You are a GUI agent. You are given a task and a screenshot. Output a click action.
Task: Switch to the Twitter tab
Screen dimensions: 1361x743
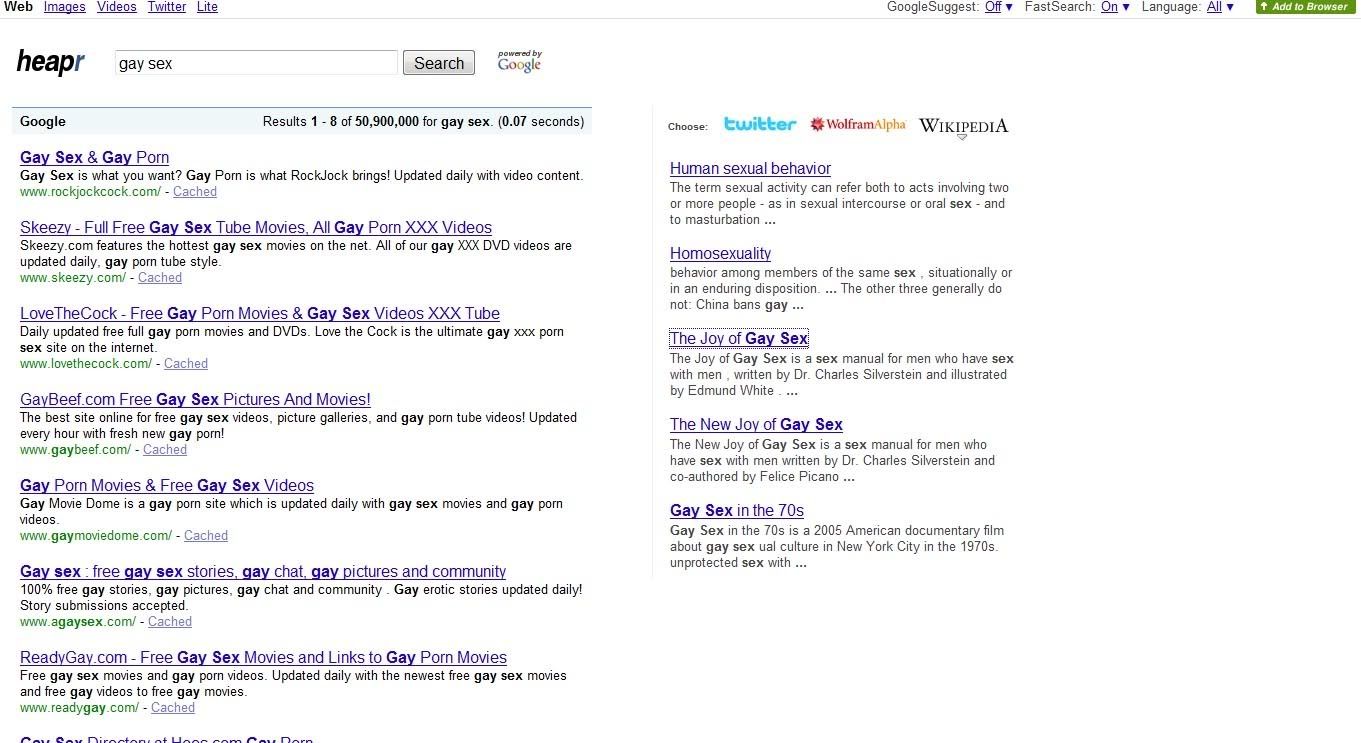pyautogui.click(x=166, y=7)
